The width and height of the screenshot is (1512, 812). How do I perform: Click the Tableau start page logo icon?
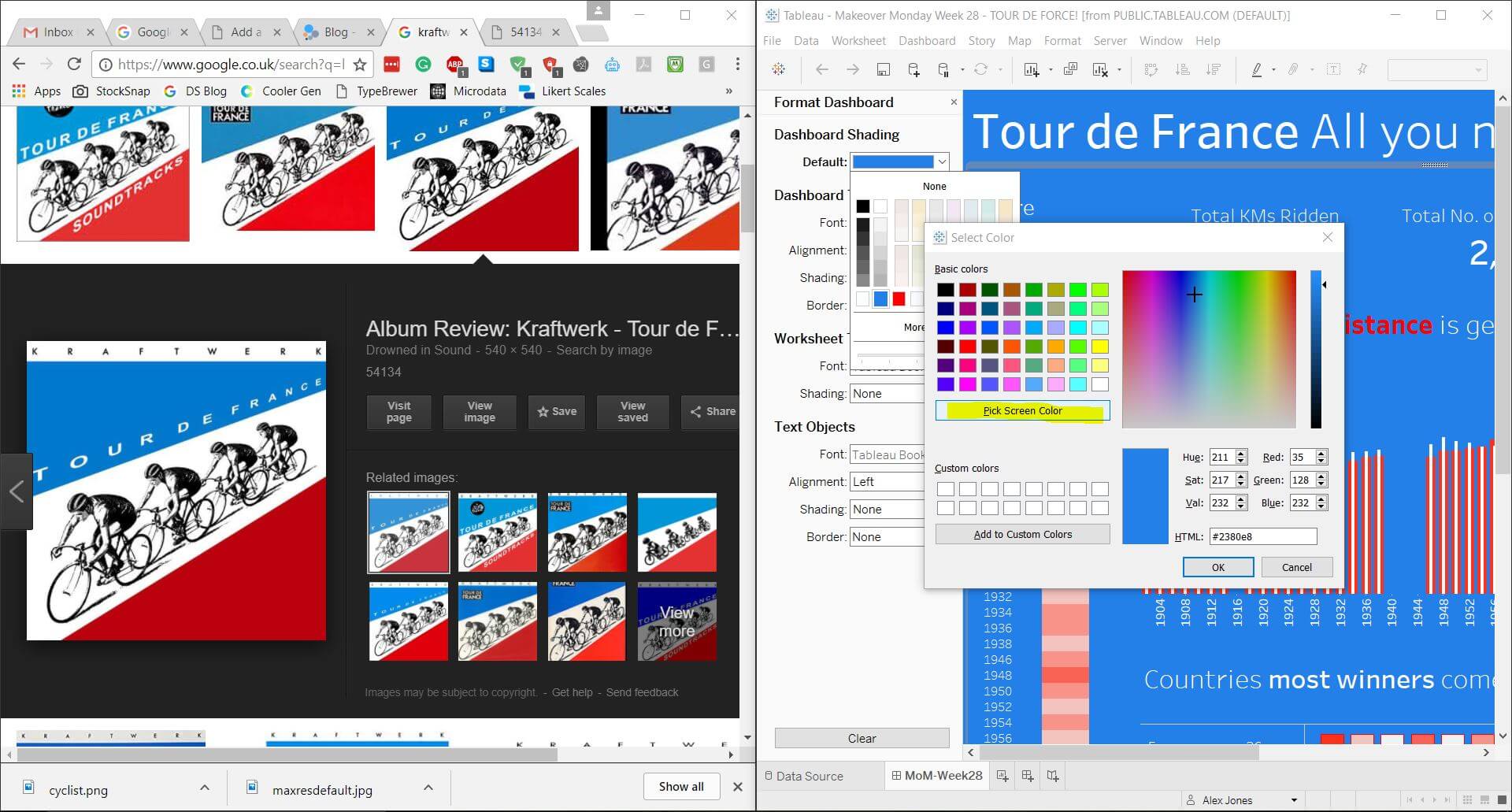pyautogui.click(x=778, y=69)
